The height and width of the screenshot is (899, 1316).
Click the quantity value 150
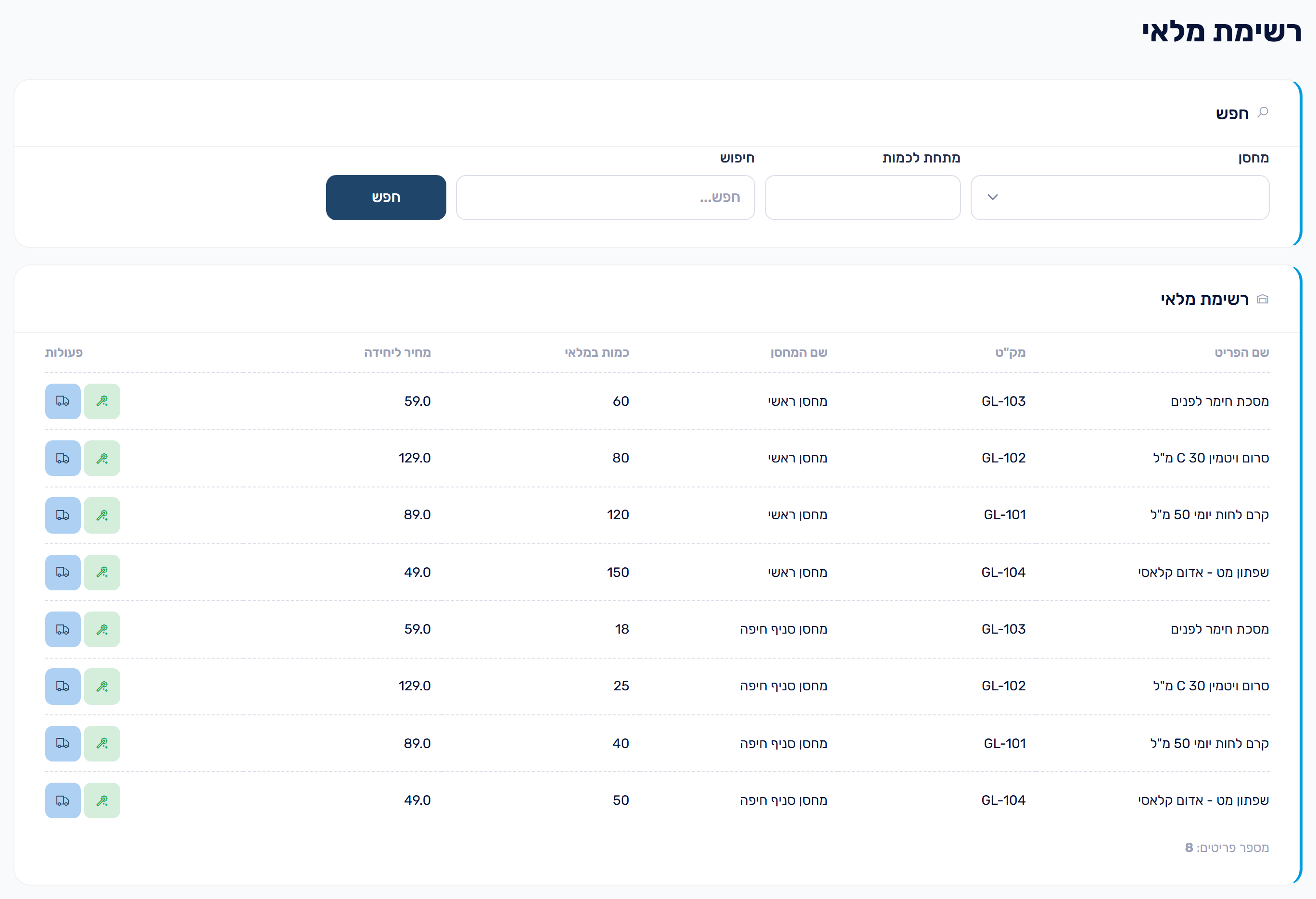click(618, 573)
